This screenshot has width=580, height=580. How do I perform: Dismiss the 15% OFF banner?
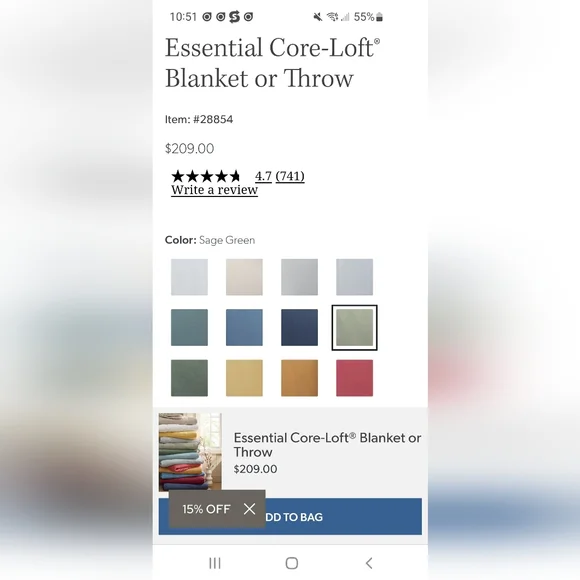pos(249,509)
